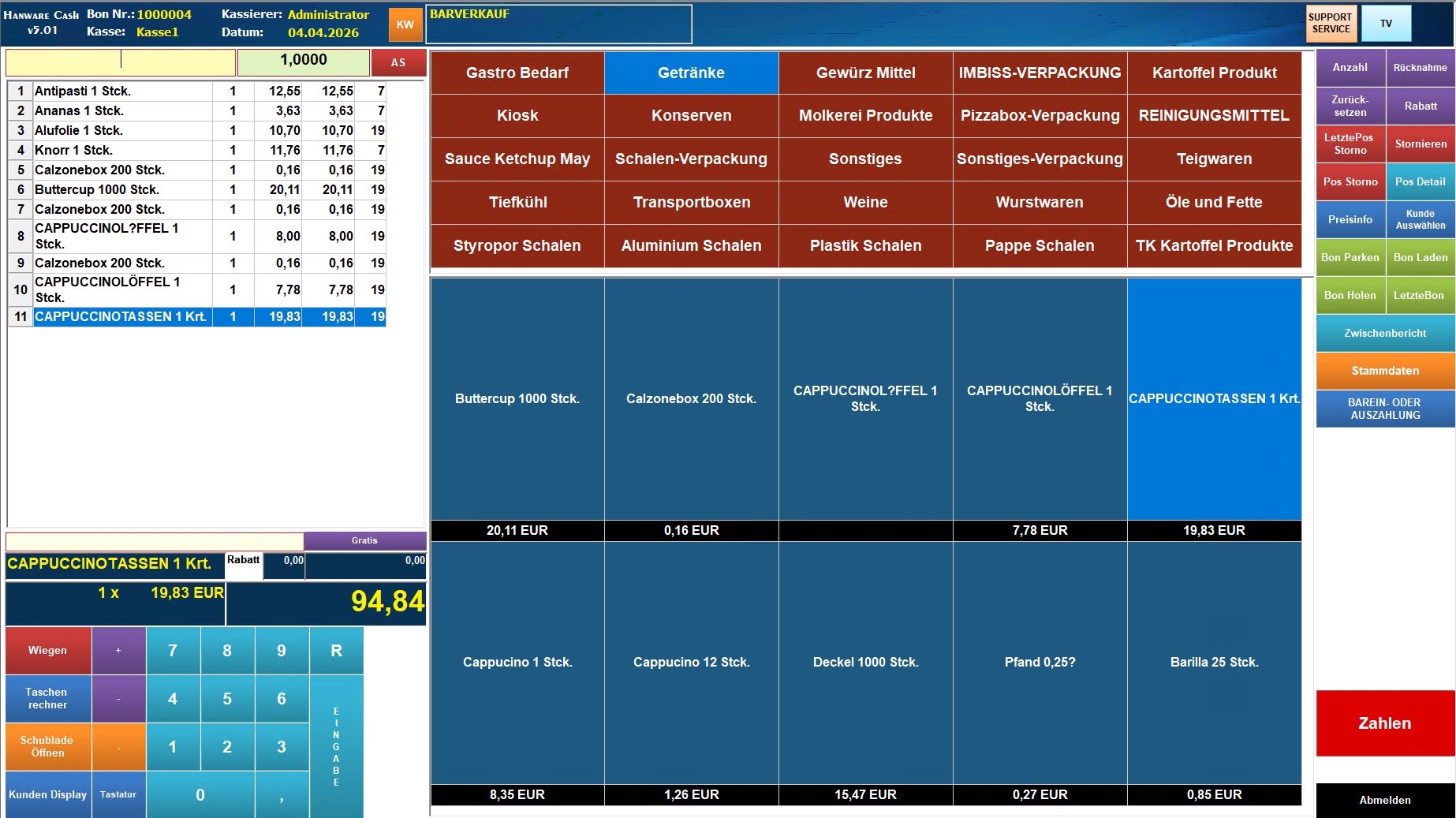The image size is (1456, 818).
Task: Click the Support Service button
Action: (1331, 24)
